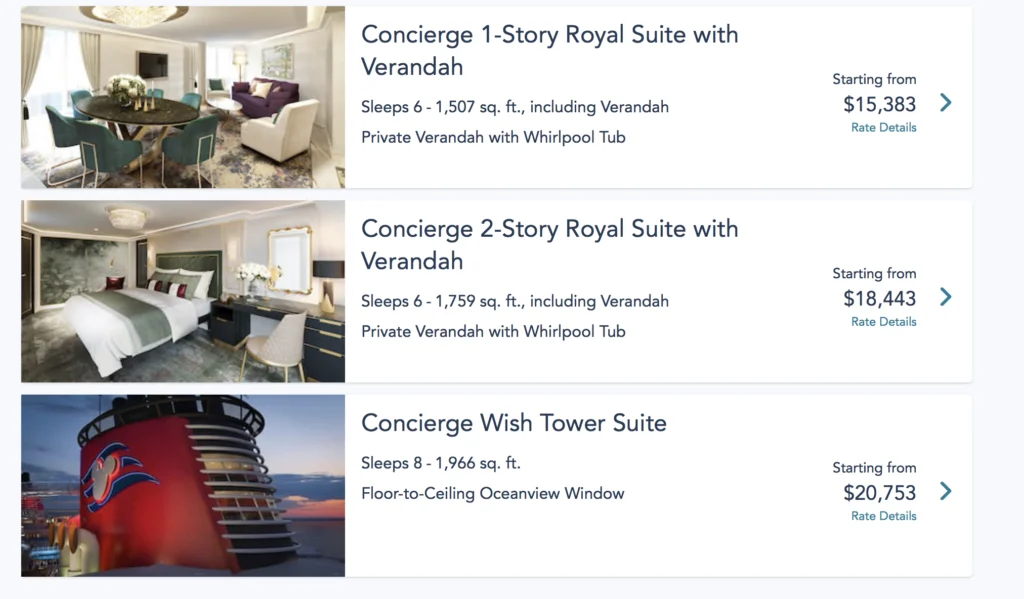This screenshot has height=599, width=1024.
Task: Click the Floor-to-Ceiling Oceanview Window text
Action: [x=492, y=493]
